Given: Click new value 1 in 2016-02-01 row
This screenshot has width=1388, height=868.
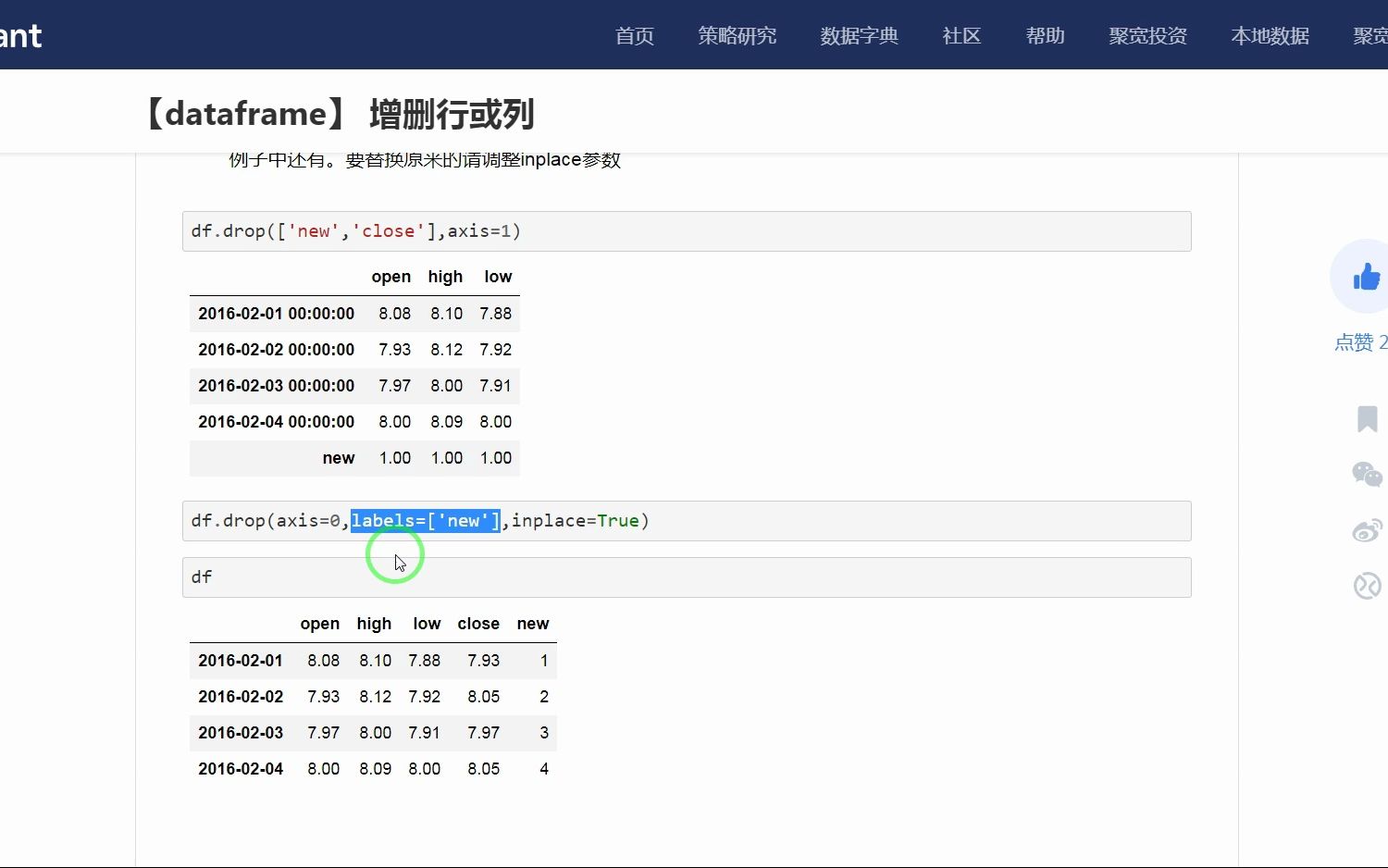Looking at the screenshot, I should pyautogui.click(x=544, y=661).
